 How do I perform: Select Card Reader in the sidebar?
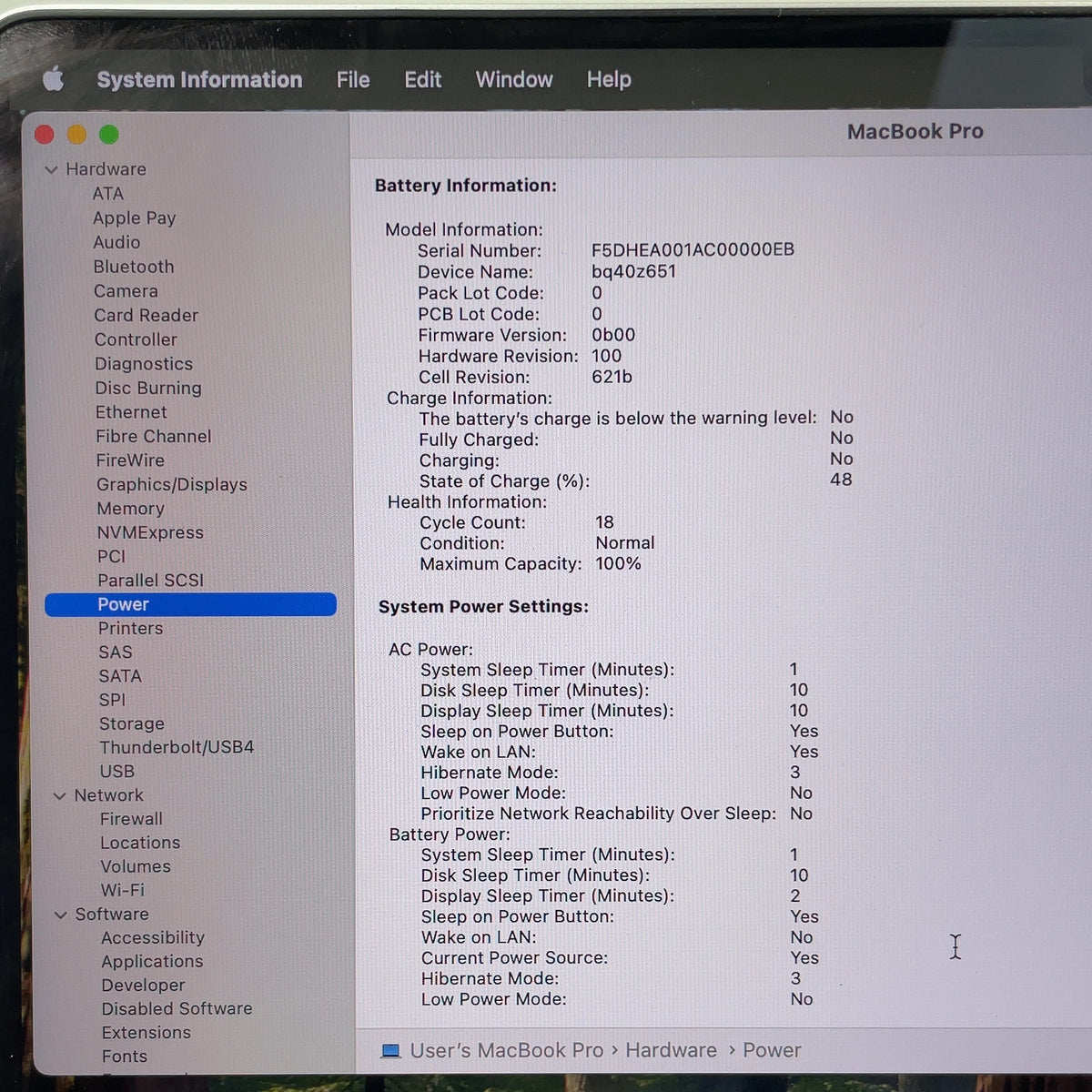[146, 315]
